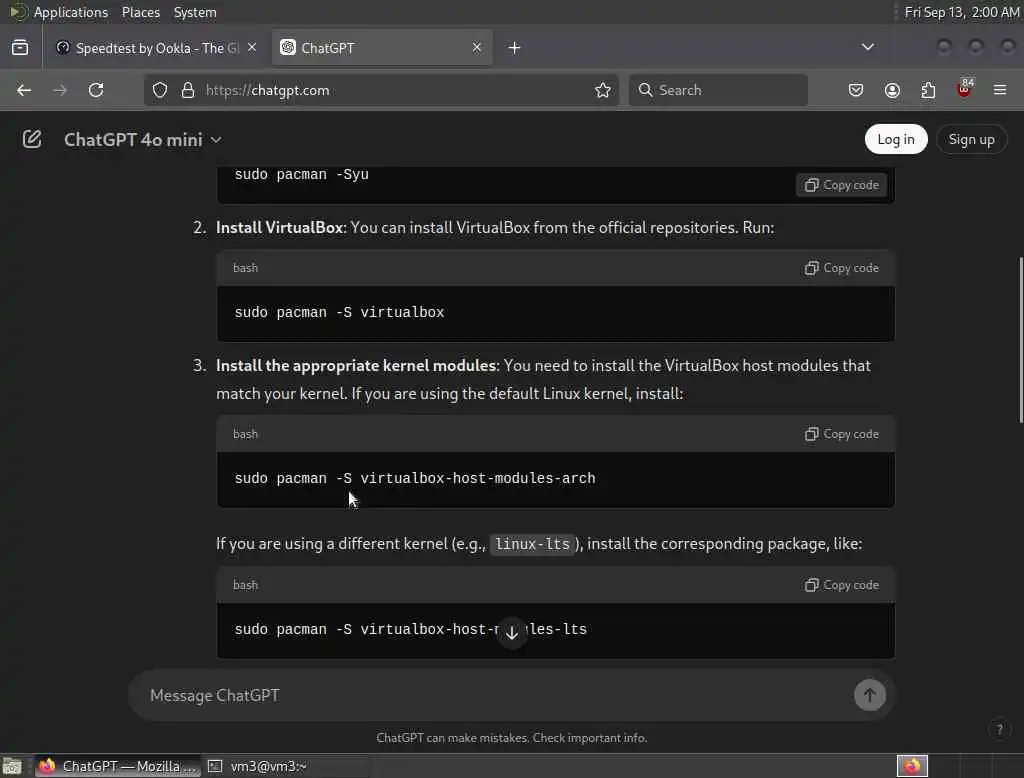Close the ChatGPT browser tab

click(x=477, y=47)
